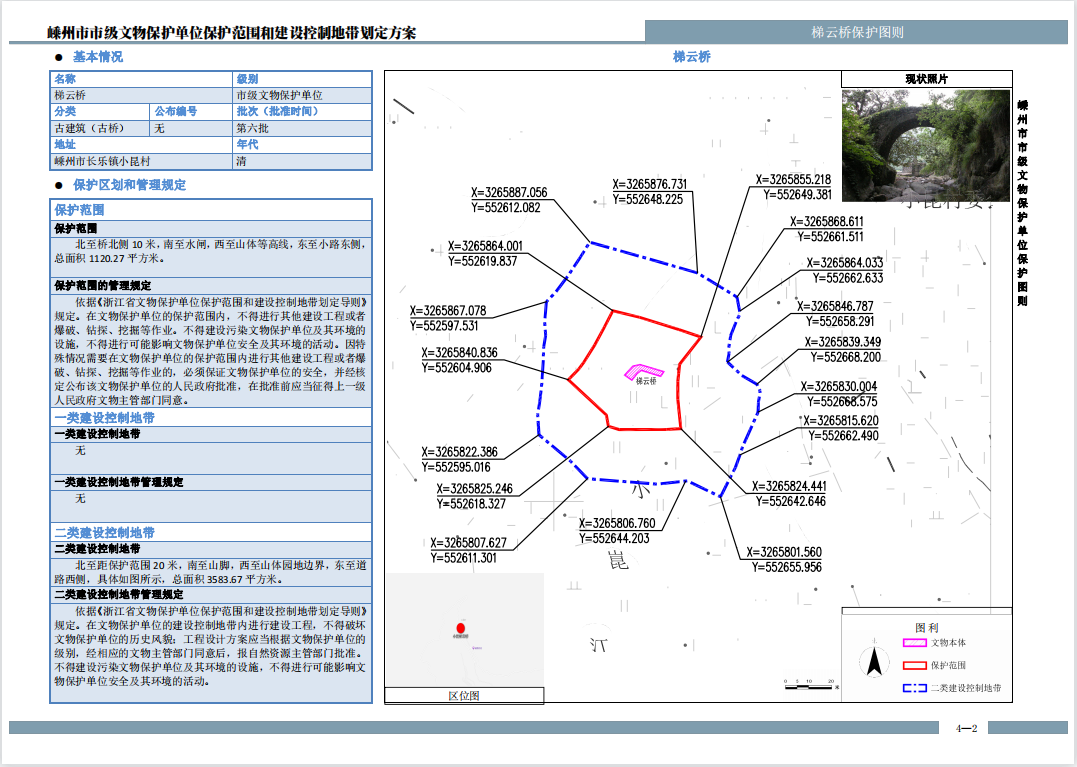
Task: Click the 市级文物保护单位 table cell
Action: [279, 95]
